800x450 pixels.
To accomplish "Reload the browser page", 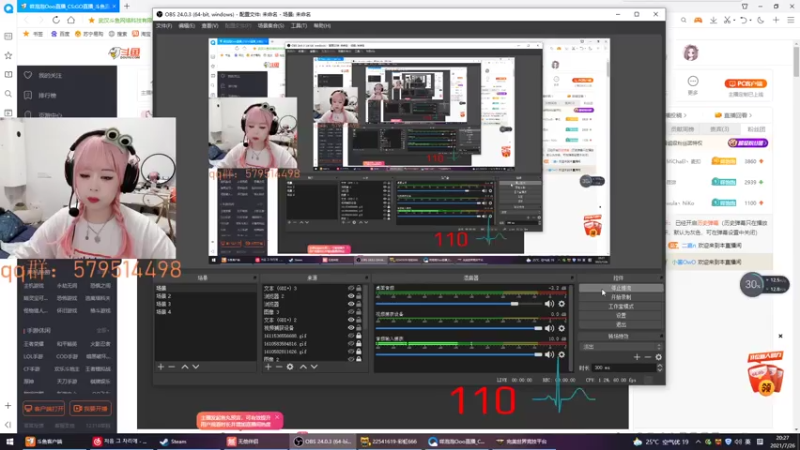I will [x=56, y=20].
